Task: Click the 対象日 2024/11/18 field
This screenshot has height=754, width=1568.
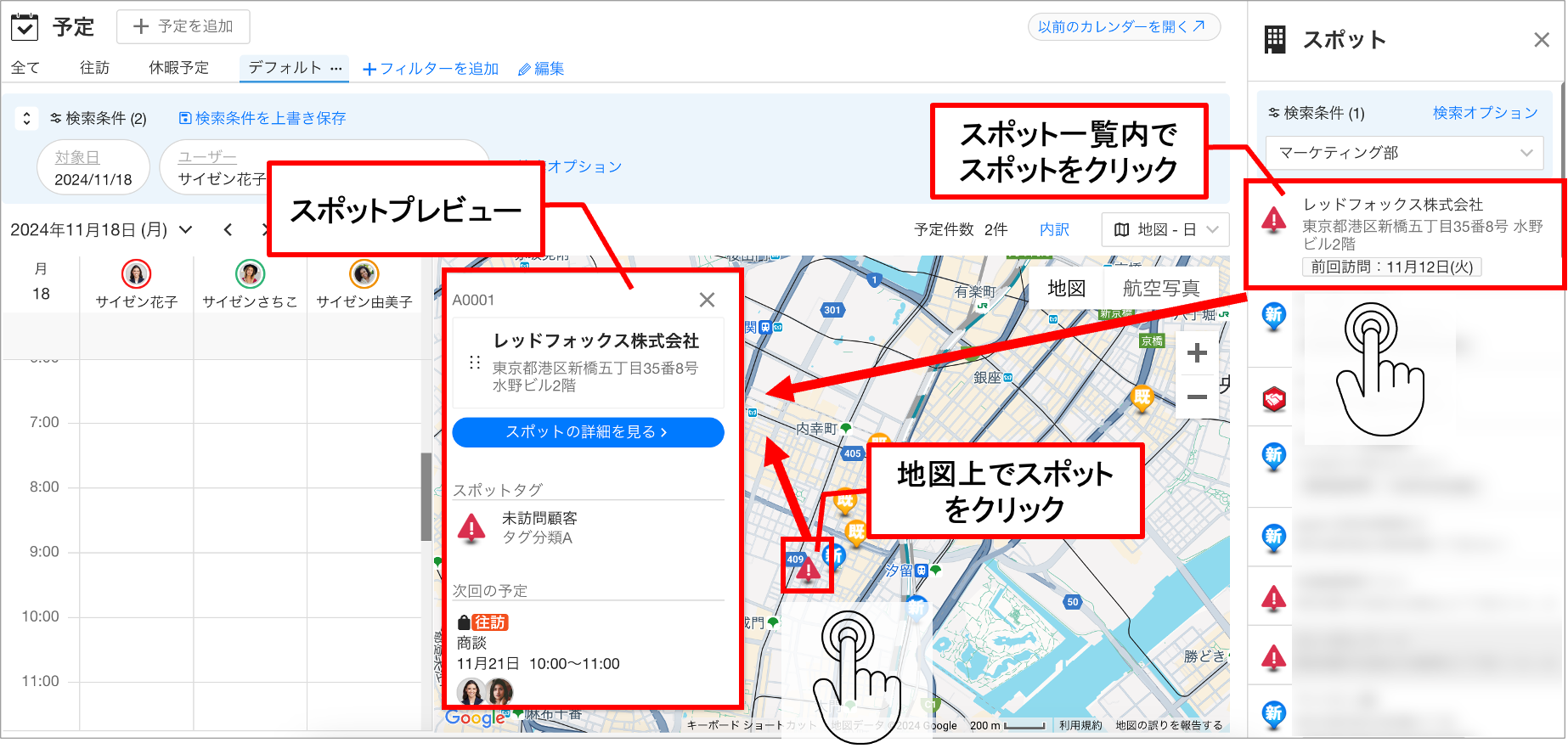Action: tap(93, 168)
